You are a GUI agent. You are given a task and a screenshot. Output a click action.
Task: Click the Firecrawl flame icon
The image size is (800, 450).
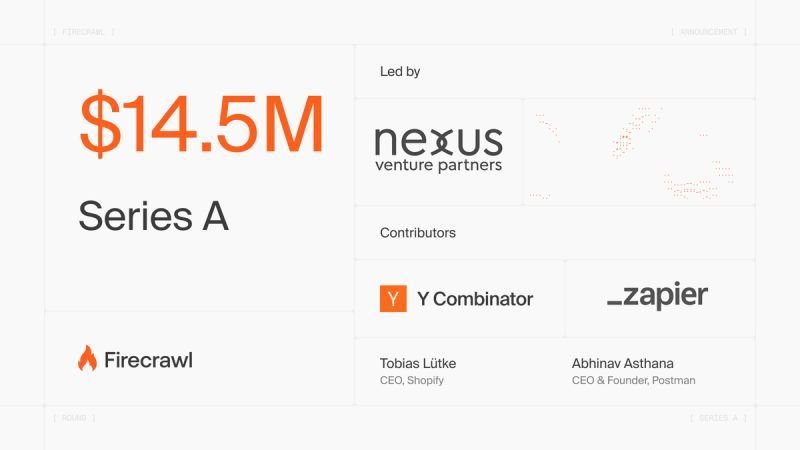click(87, 359)
